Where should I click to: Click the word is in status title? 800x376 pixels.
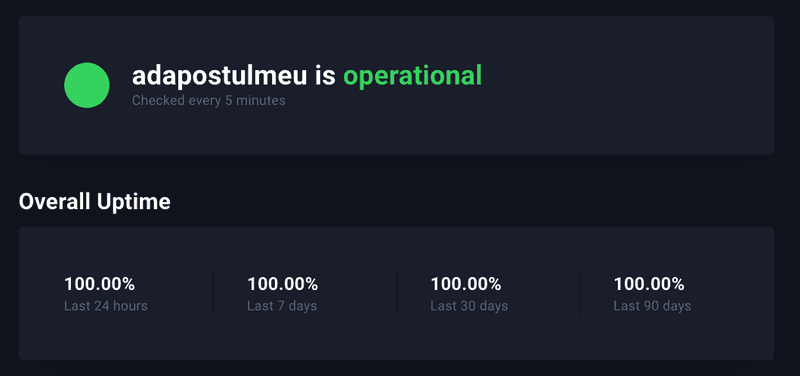click(x=325, y=77)
